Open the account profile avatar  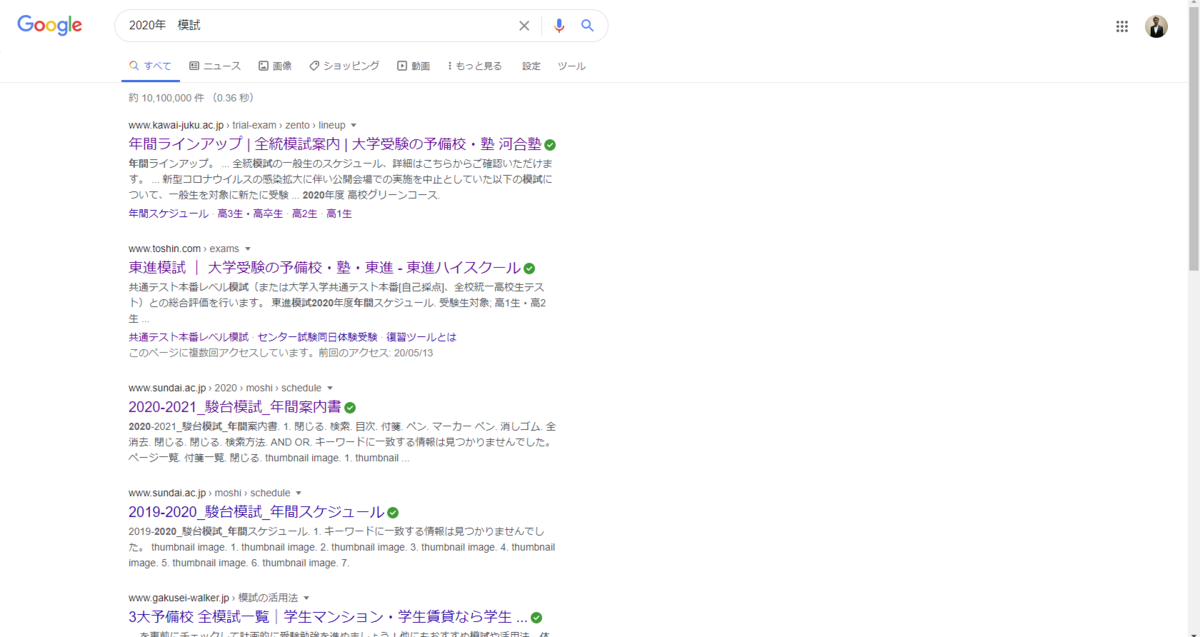pyautogui.click(x=1156, y=27)
